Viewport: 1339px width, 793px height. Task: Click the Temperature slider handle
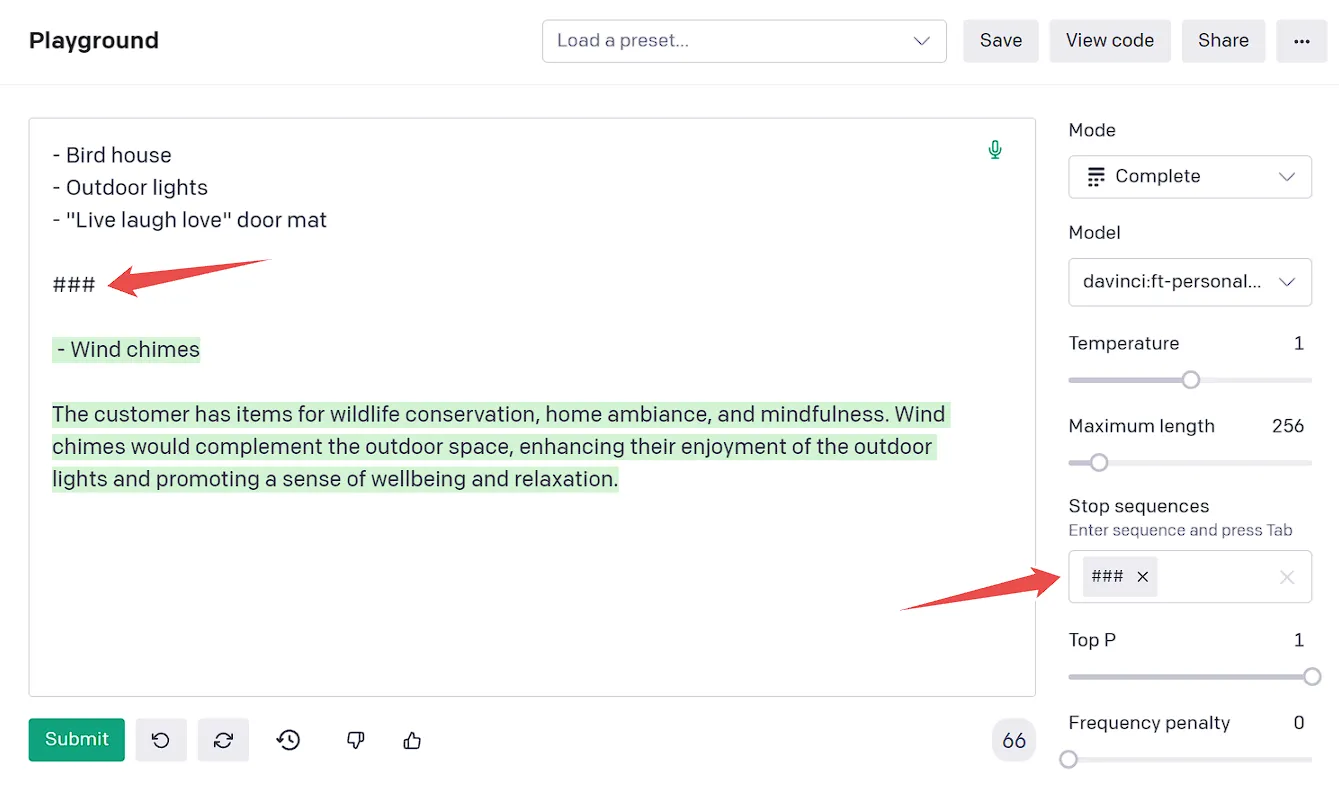pyautogui.click(x=1190, y=380)
